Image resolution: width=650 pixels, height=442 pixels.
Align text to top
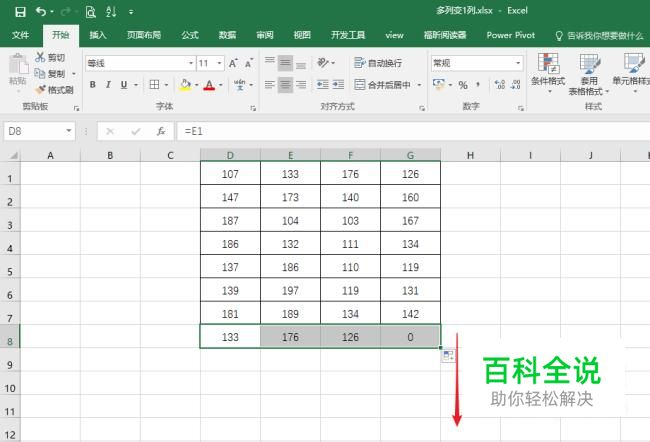270,63
